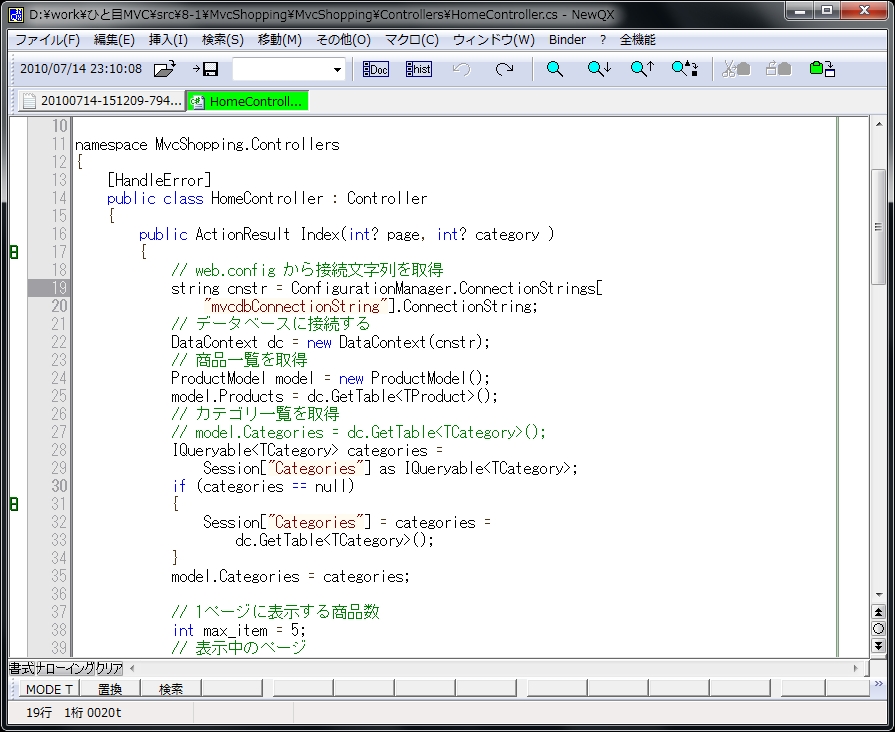
Task: Open the hist history toolbar icon
Action: [x=418, y=69]
